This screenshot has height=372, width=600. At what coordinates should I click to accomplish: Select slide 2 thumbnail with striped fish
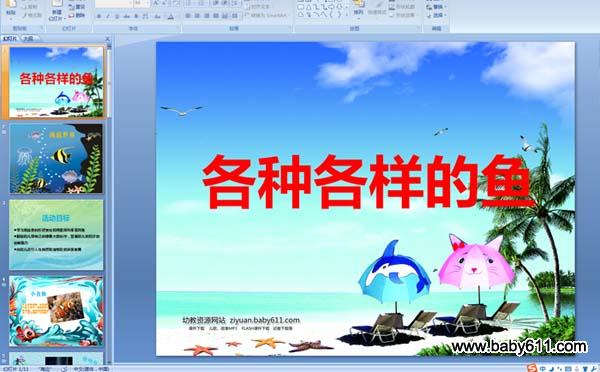[56, 158]
